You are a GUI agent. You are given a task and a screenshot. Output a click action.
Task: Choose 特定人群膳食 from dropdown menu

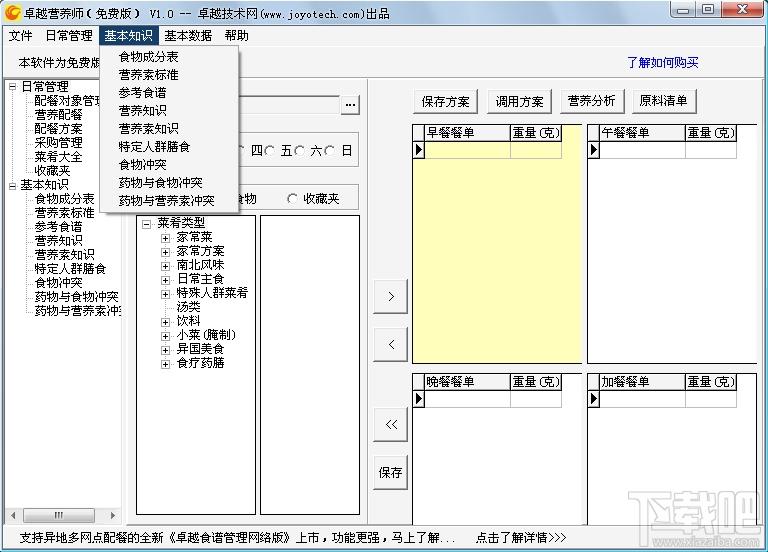tap(169, 146)
